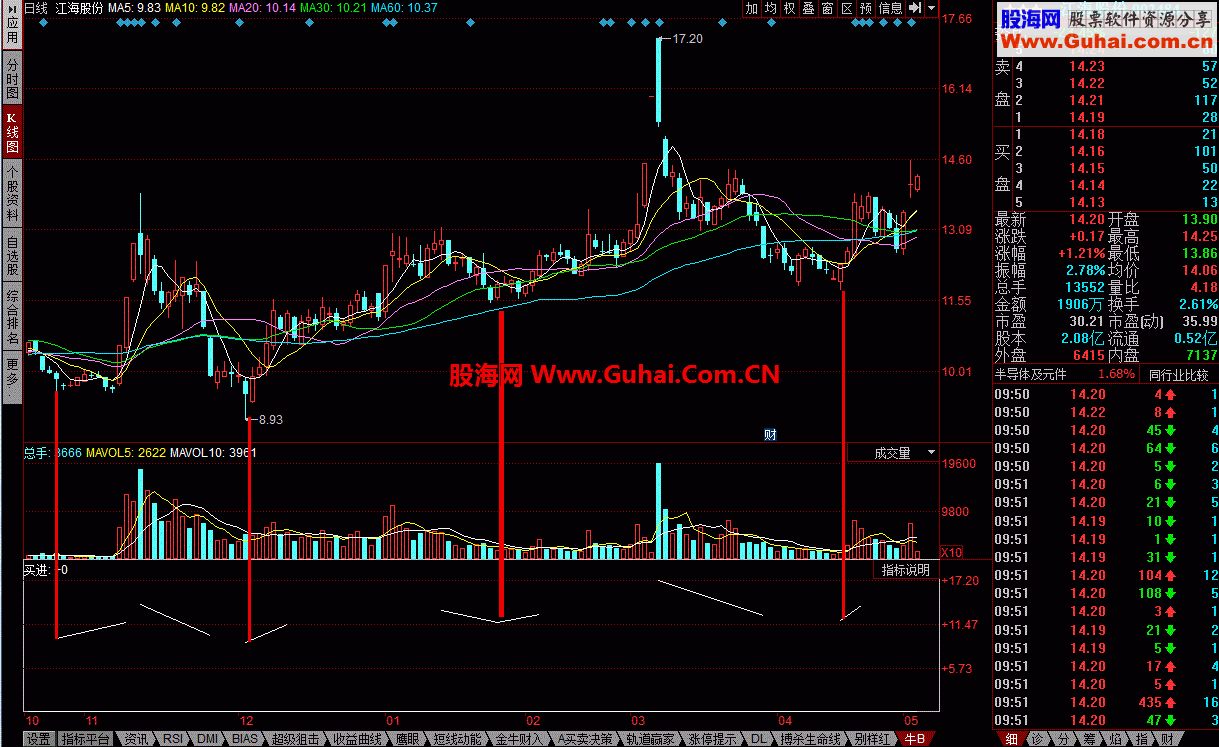Click the MAVOL10: 3961 label

pyautogui.click(x=213, y=453)
